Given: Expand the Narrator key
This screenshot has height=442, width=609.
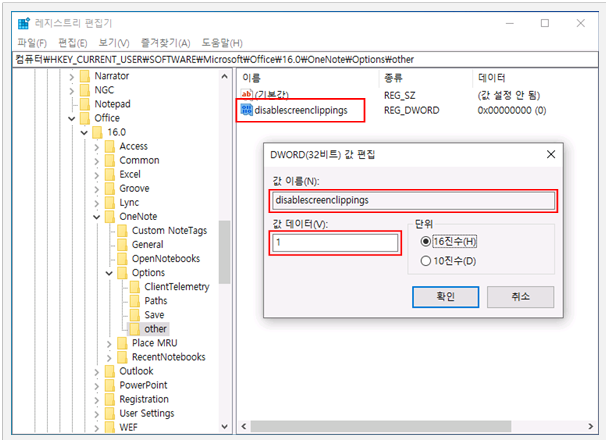Looking at the screenshot, I should click(x=71, y=77).
